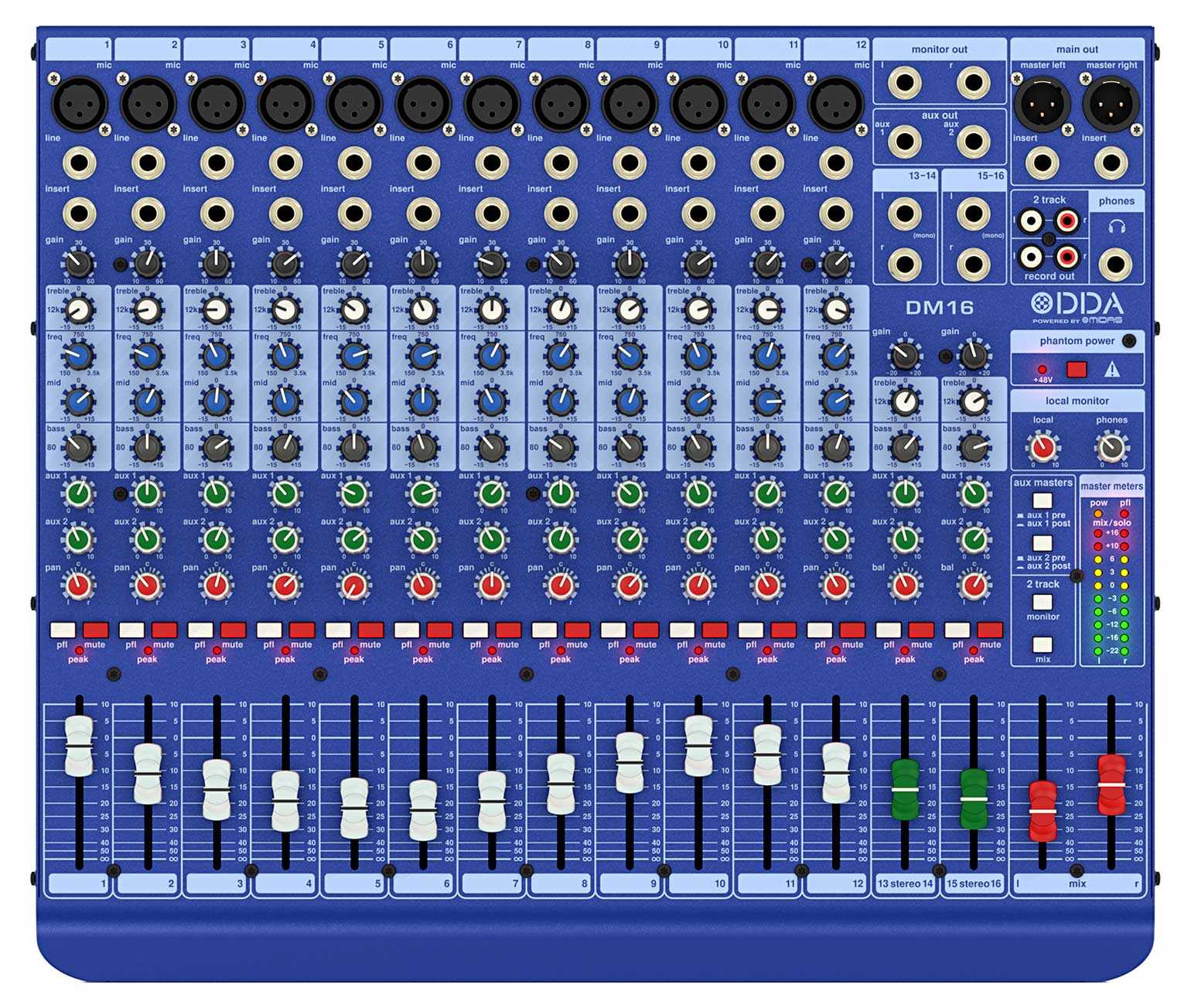Select the channel 1 mic XLR input

point(79,104)
